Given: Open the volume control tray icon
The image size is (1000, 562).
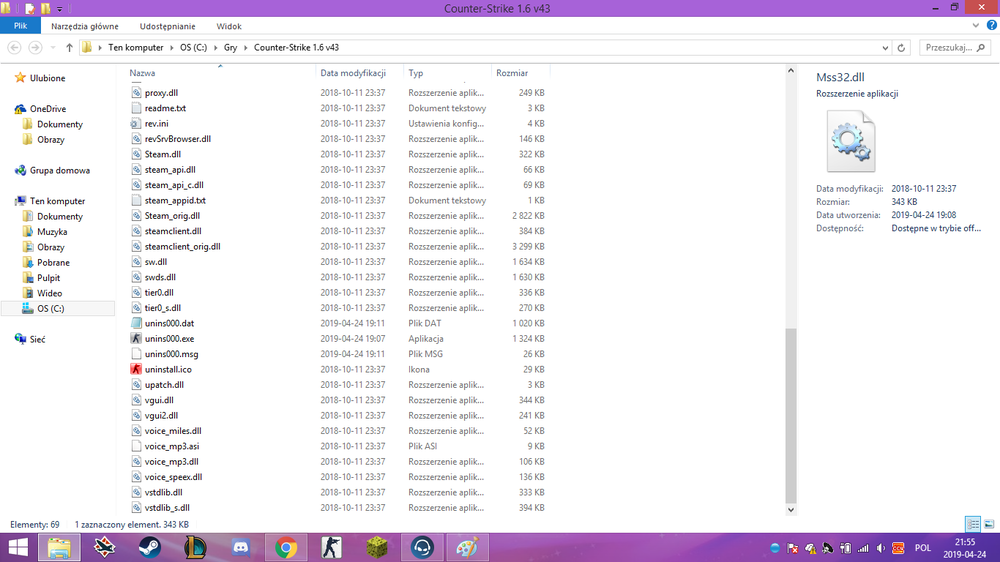Looking at the screenshot, I should pyautogui.click(x=881, y=548).
